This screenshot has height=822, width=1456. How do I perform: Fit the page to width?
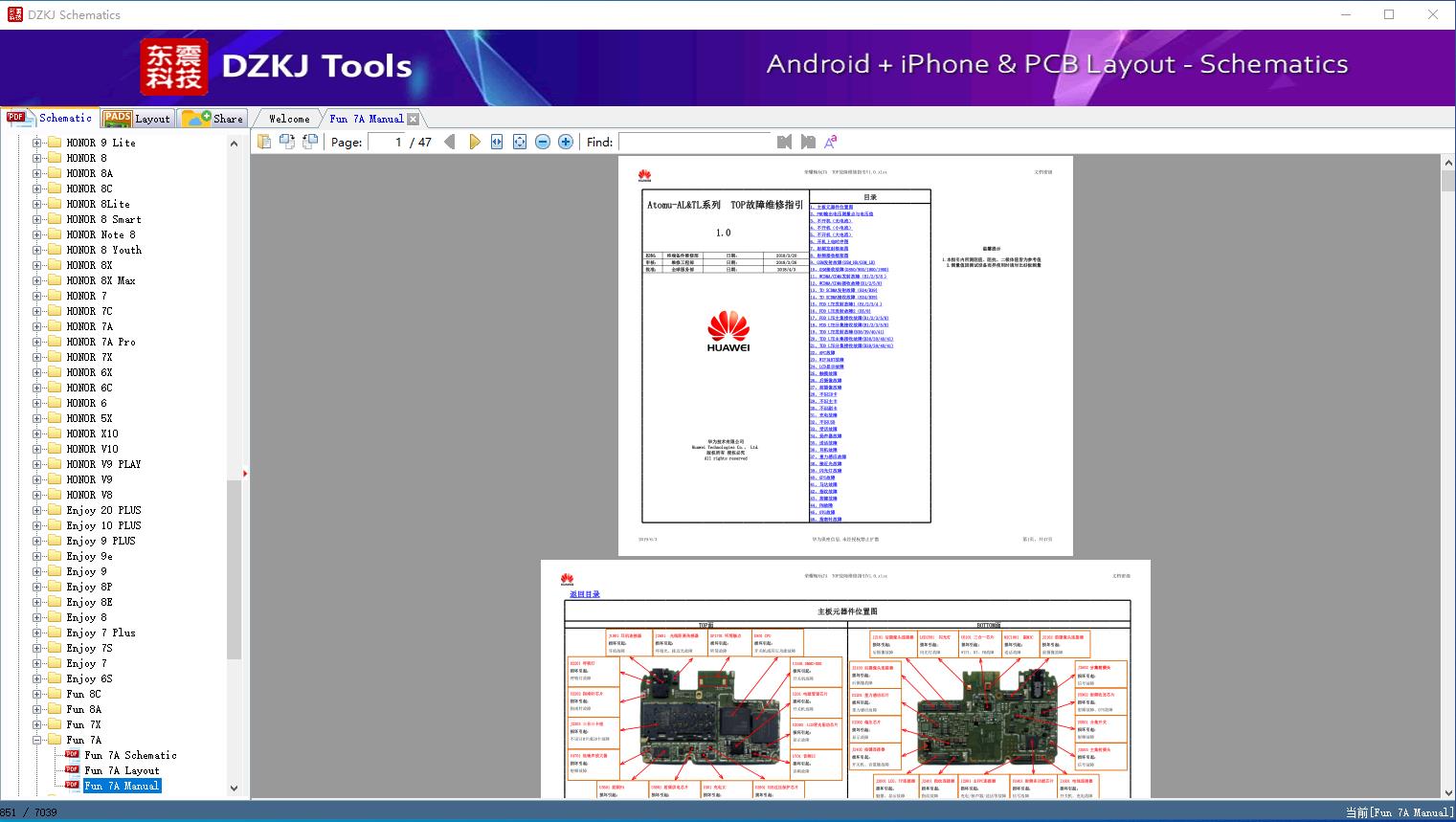(x=497, y=142)
